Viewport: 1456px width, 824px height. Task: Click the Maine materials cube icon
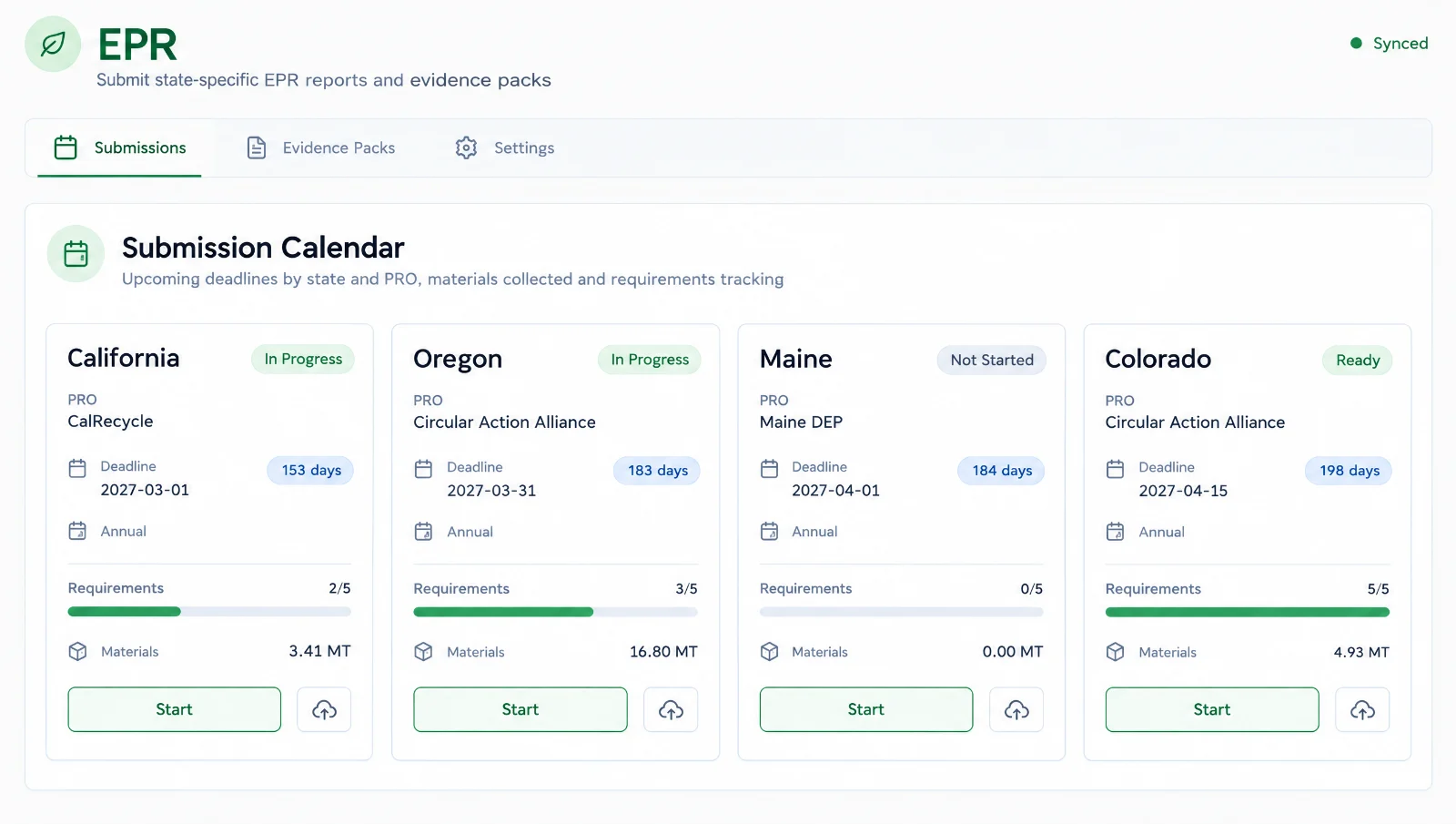pyautogui.click(x=769, y=652)
